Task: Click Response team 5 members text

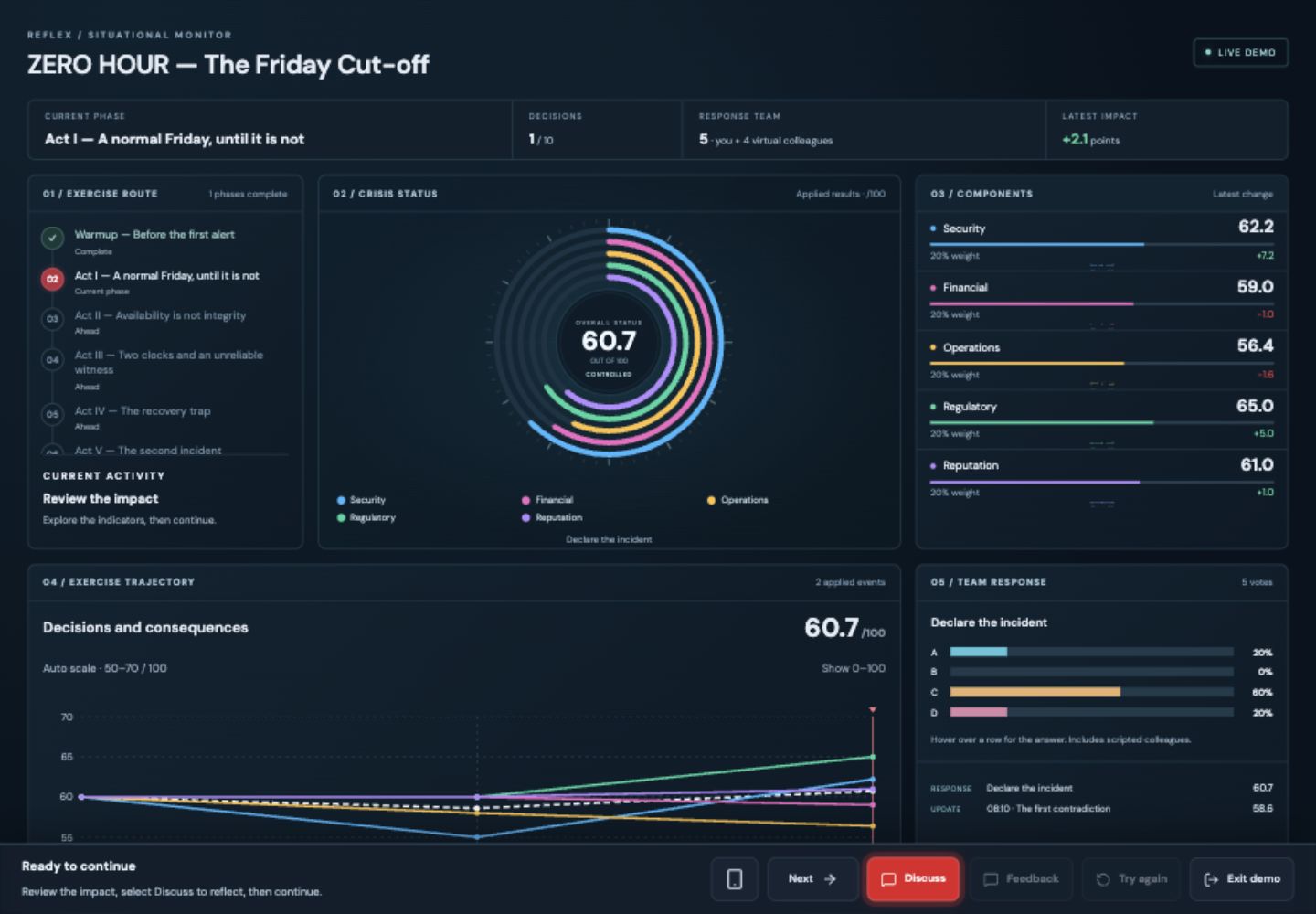Action: [766, 140]
